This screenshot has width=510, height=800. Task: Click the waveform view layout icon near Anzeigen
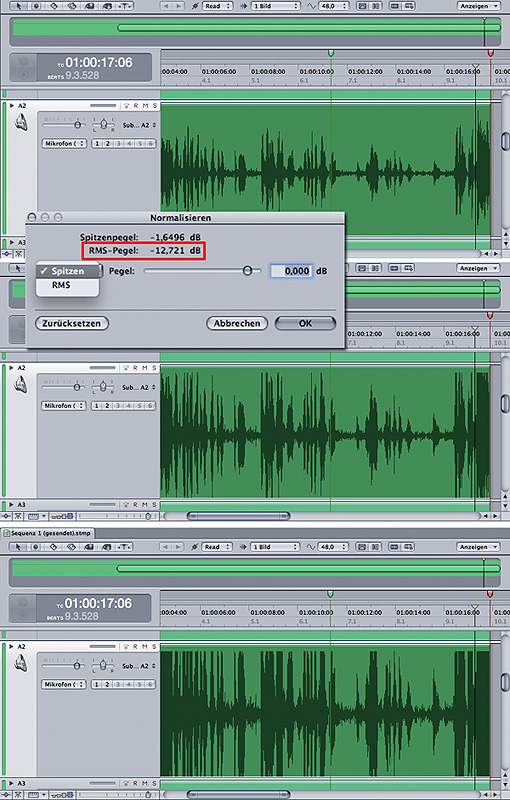362,546
